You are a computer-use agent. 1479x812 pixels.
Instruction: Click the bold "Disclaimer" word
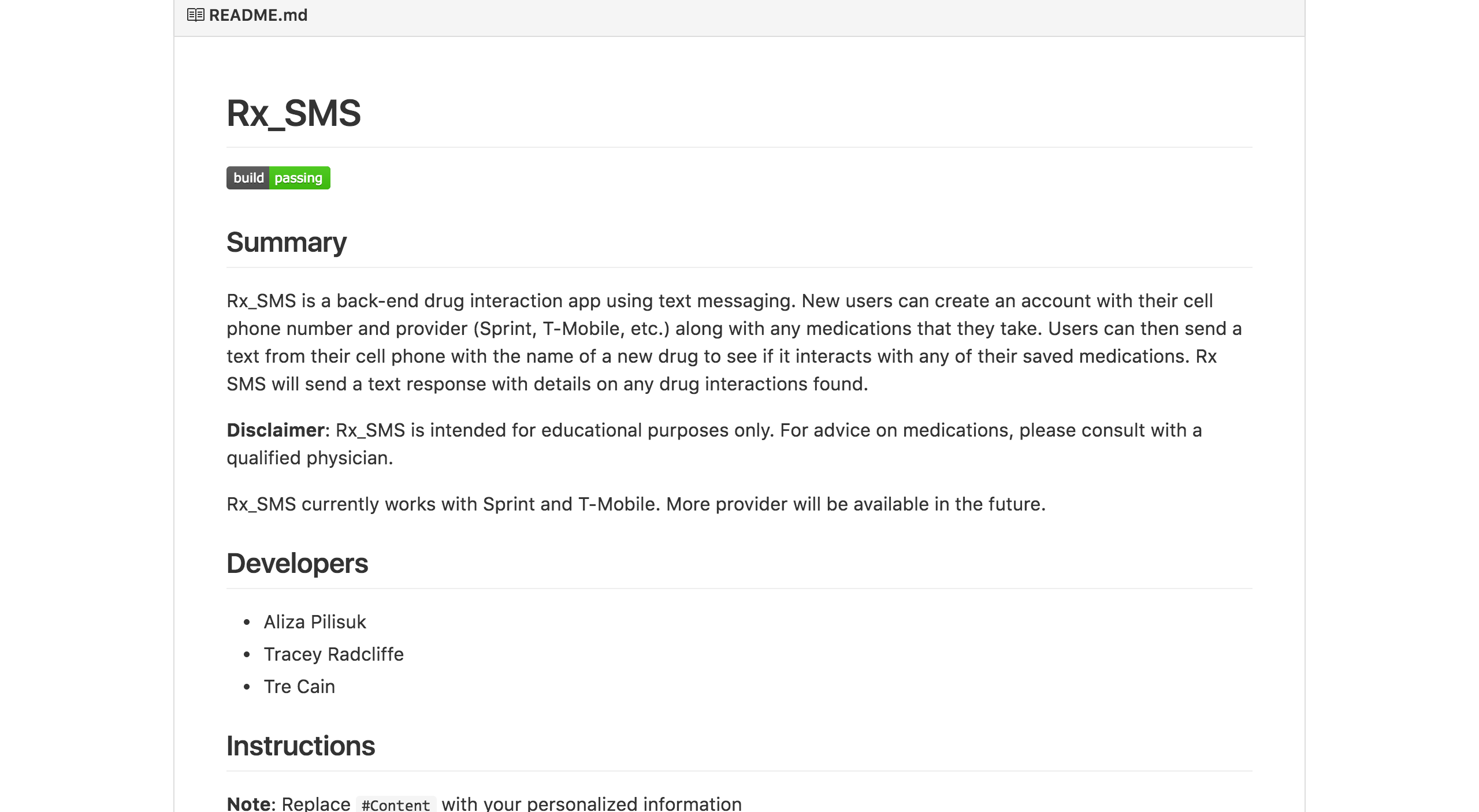[275, 430]
